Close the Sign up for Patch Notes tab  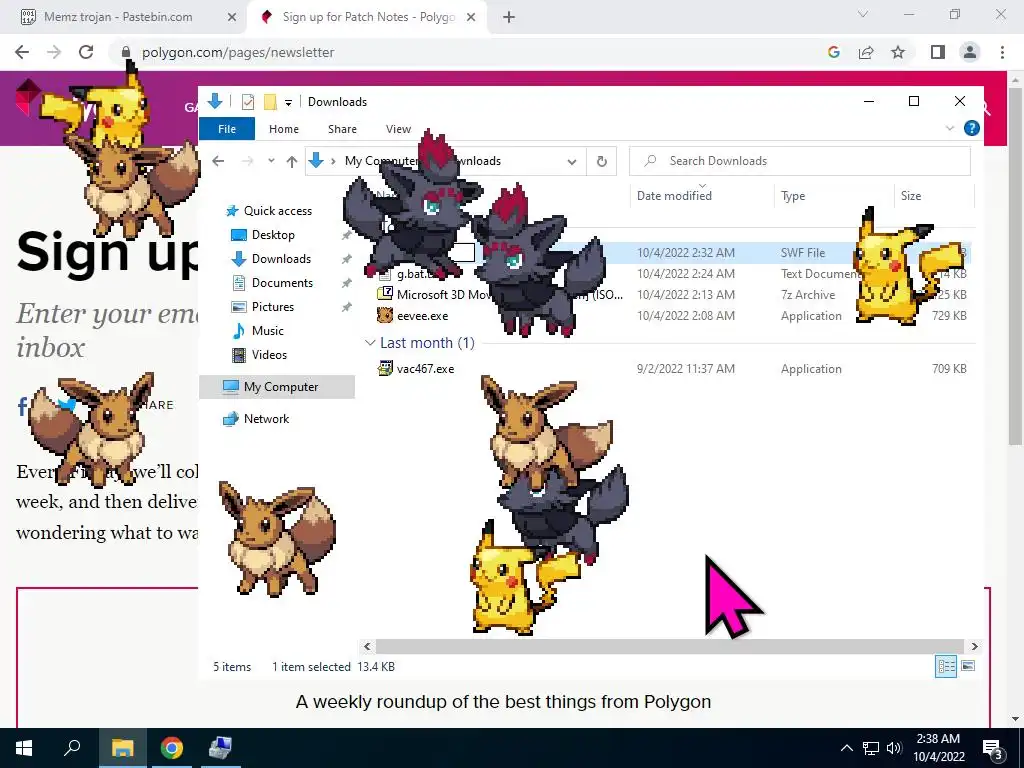[x=471, y=17]
